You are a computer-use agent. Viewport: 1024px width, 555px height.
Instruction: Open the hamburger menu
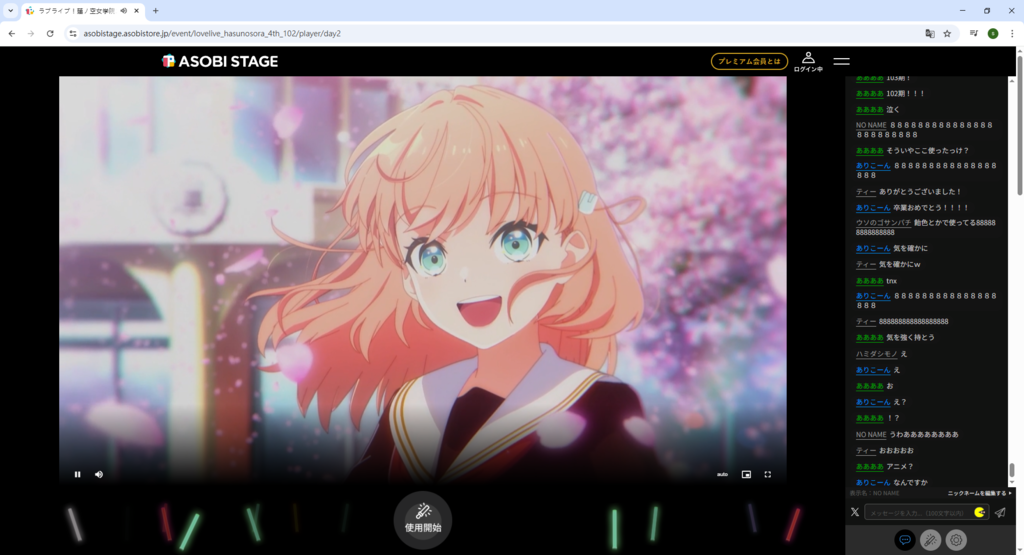tap(841, 61)
